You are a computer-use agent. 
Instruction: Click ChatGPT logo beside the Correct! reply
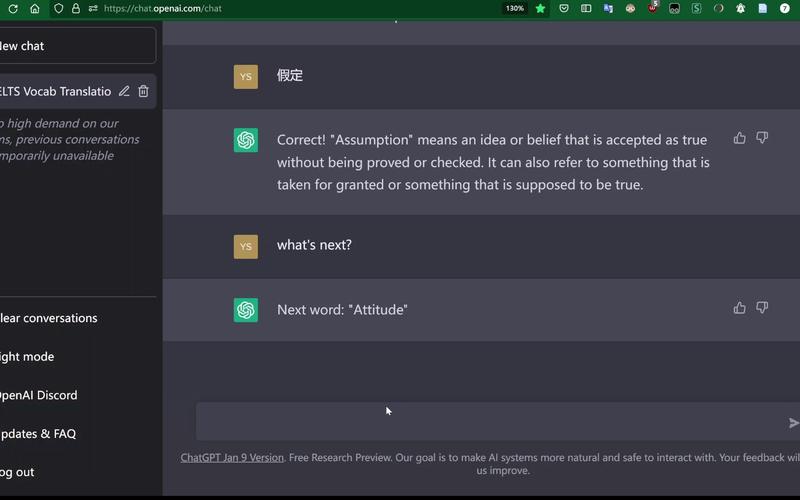tap(246, 140)
